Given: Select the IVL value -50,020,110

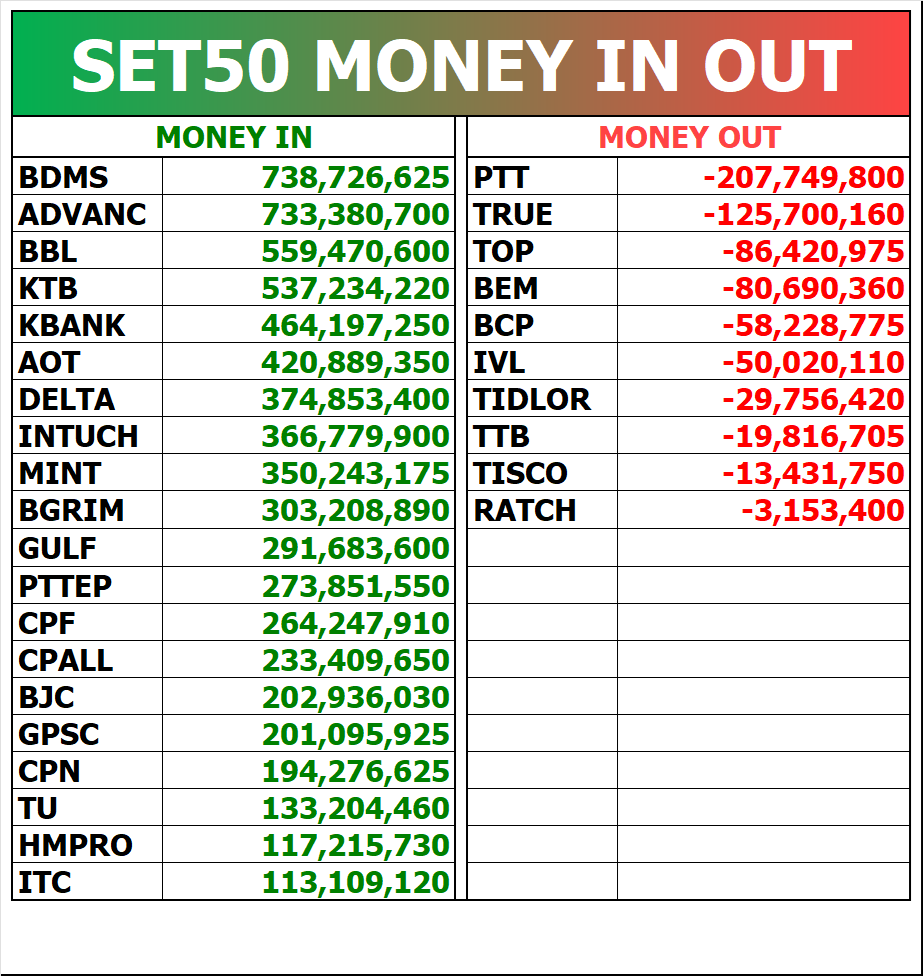Looking at the screenshot, I should 813,362.
